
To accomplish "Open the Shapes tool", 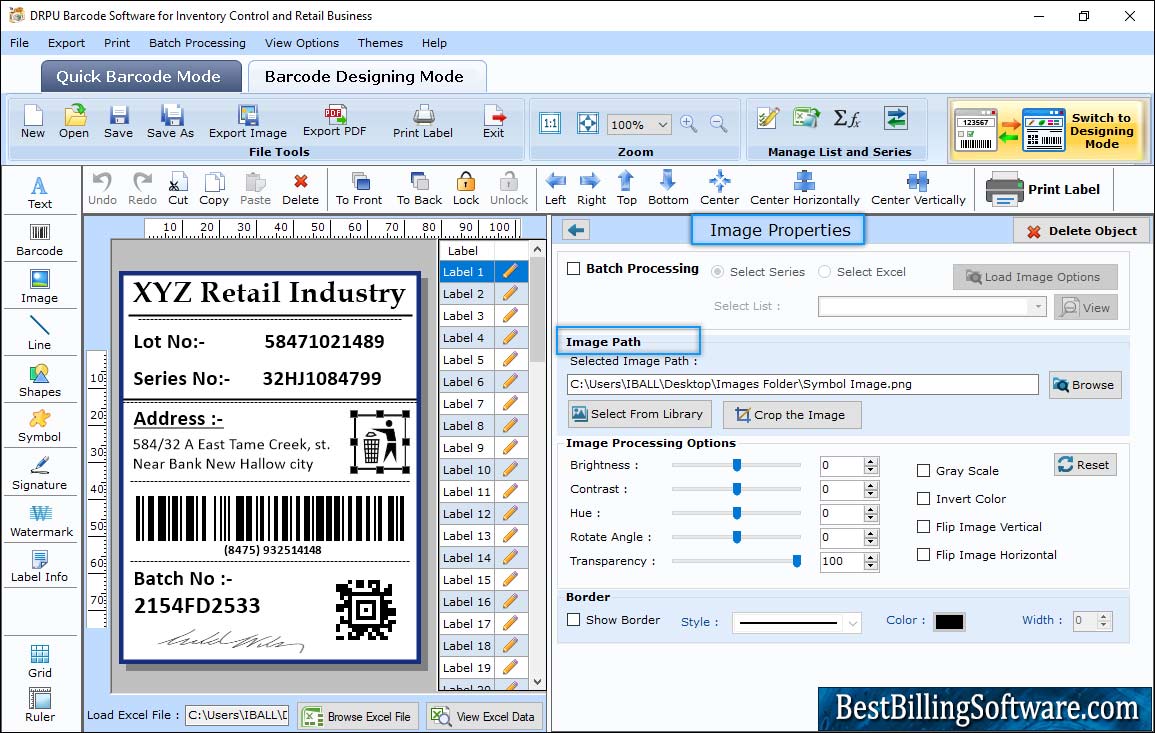I will tap(40, 380).
